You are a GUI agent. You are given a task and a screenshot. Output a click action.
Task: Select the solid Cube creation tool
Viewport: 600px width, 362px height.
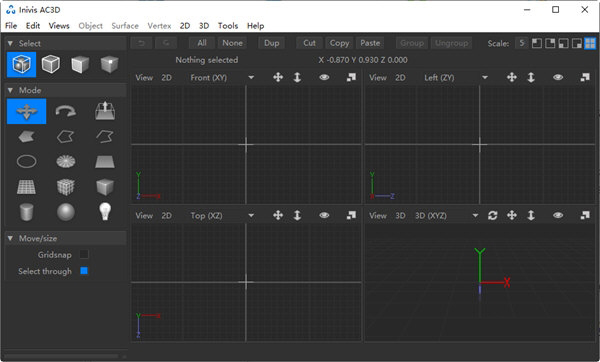[x=105, y=187]
